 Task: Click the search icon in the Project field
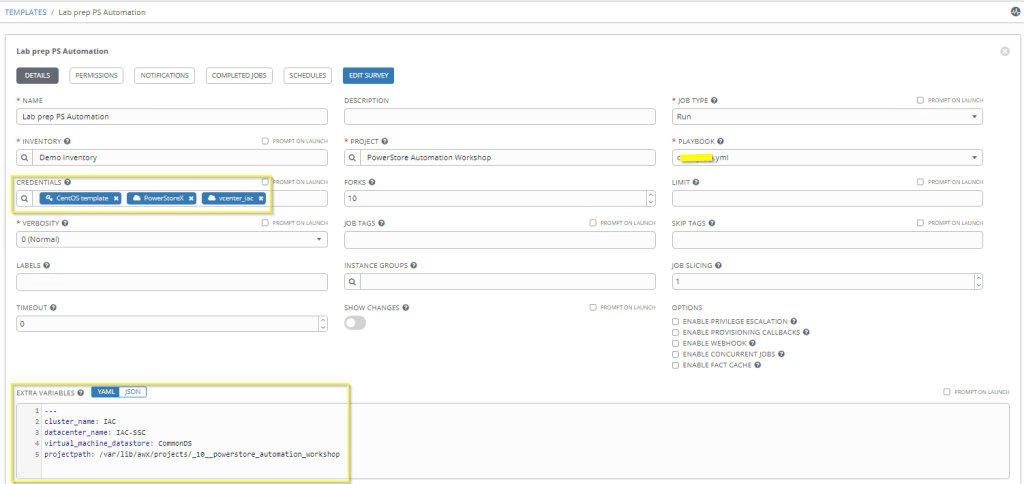click(353, 158)
